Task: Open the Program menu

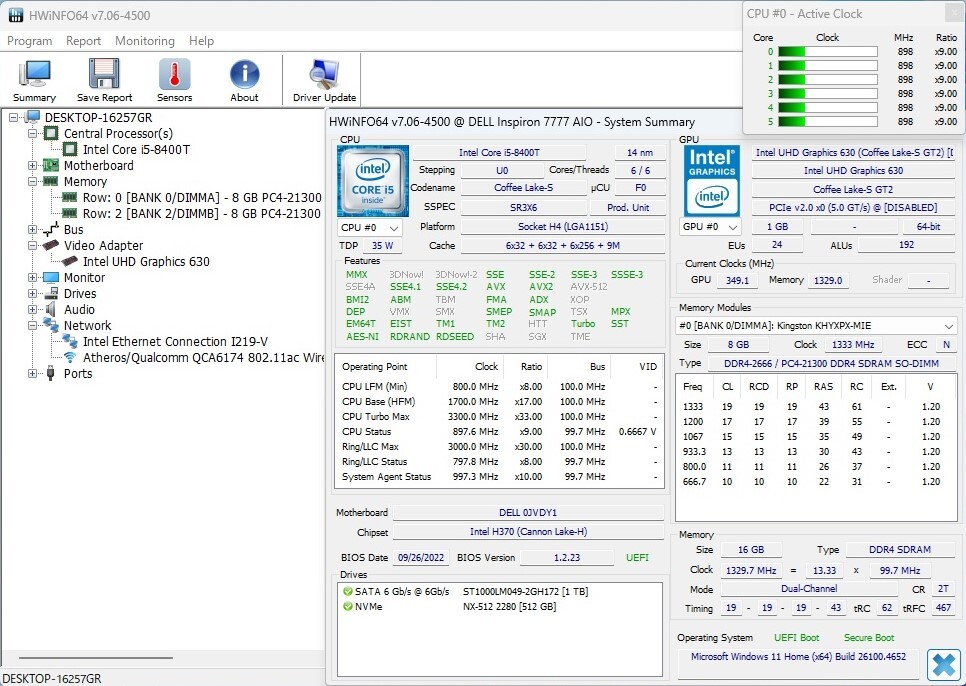Action: click(30, 41)
